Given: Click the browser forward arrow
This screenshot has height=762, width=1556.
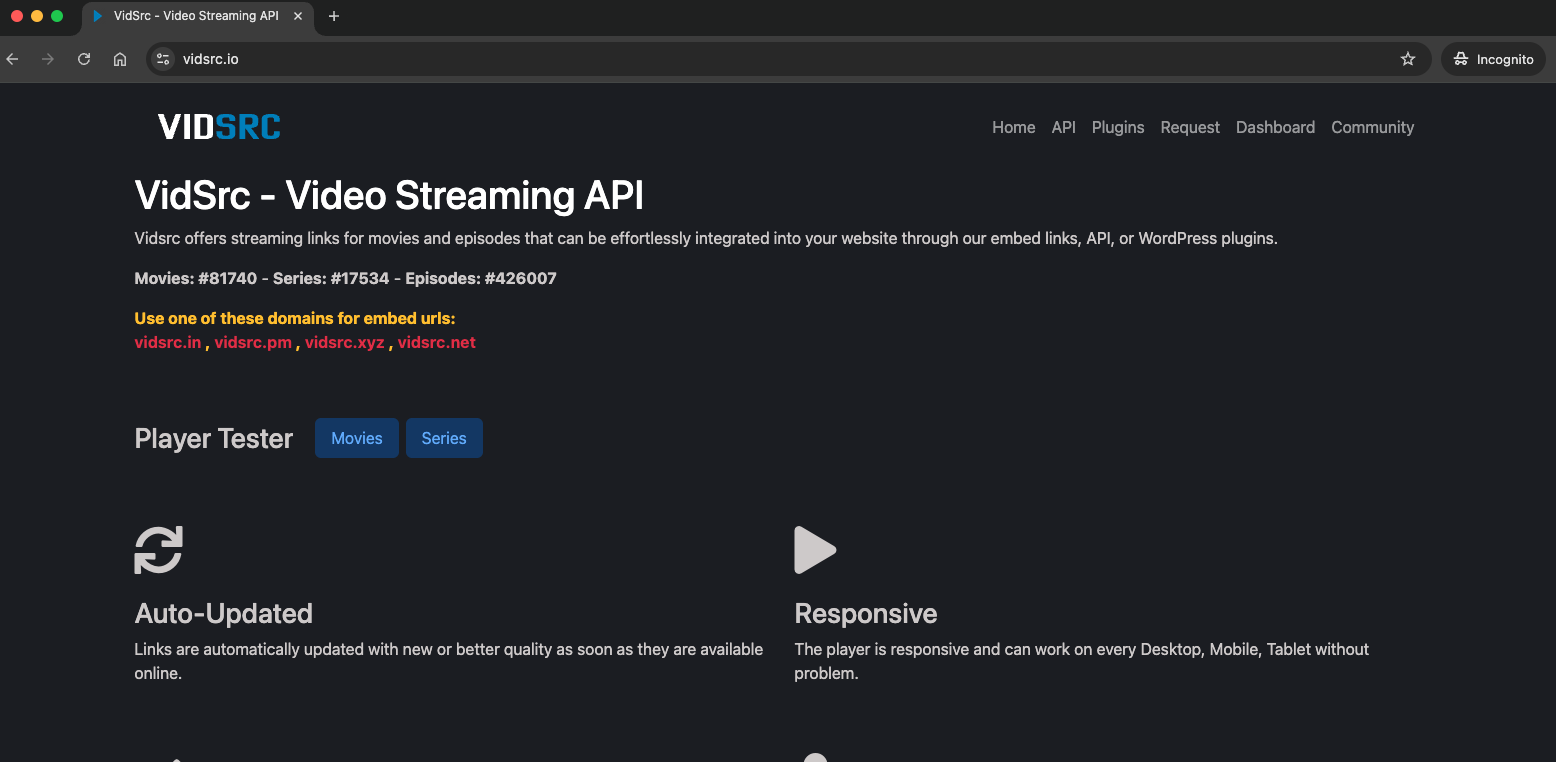Looking at the screenshot, I should pos(48,59).
